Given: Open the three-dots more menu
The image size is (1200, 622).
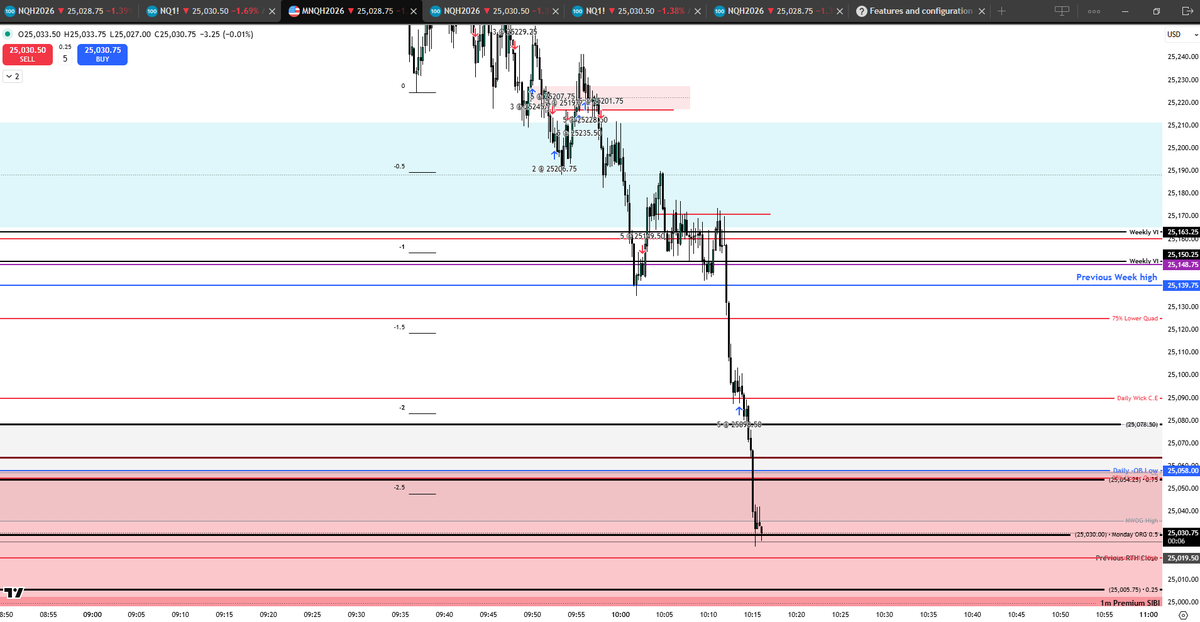Looking at the screenshot, I should coord(1094,11).
